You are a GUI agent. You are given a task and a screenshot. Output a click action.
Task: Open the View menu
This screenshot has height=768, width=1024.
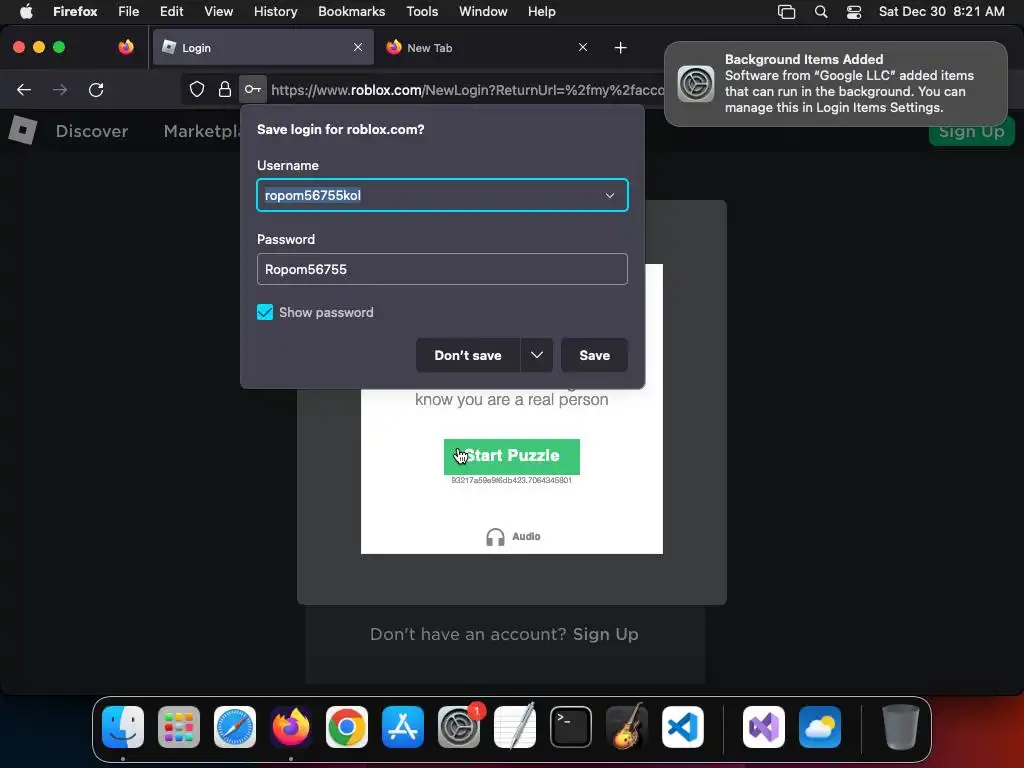219,12
